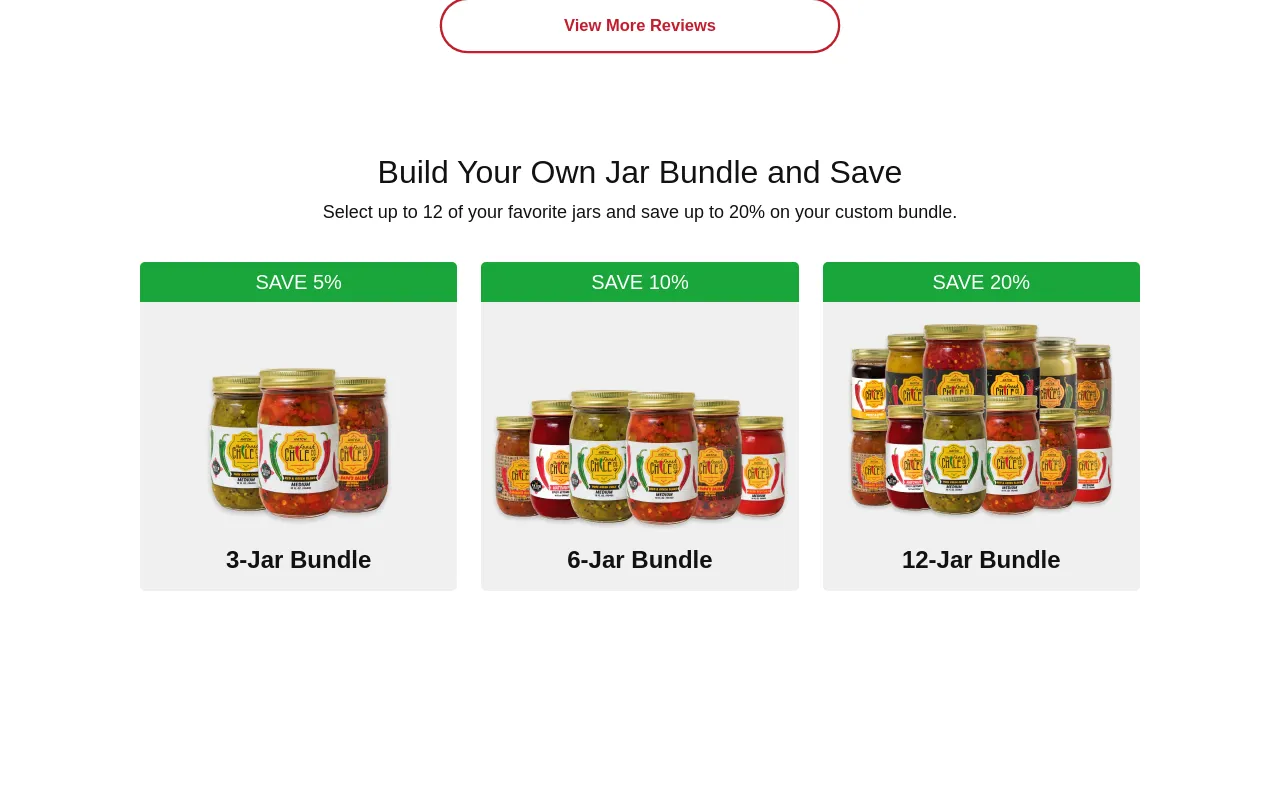Open the 12-Jar Bundle title link
1280x800 pixels.
[981, 560]
